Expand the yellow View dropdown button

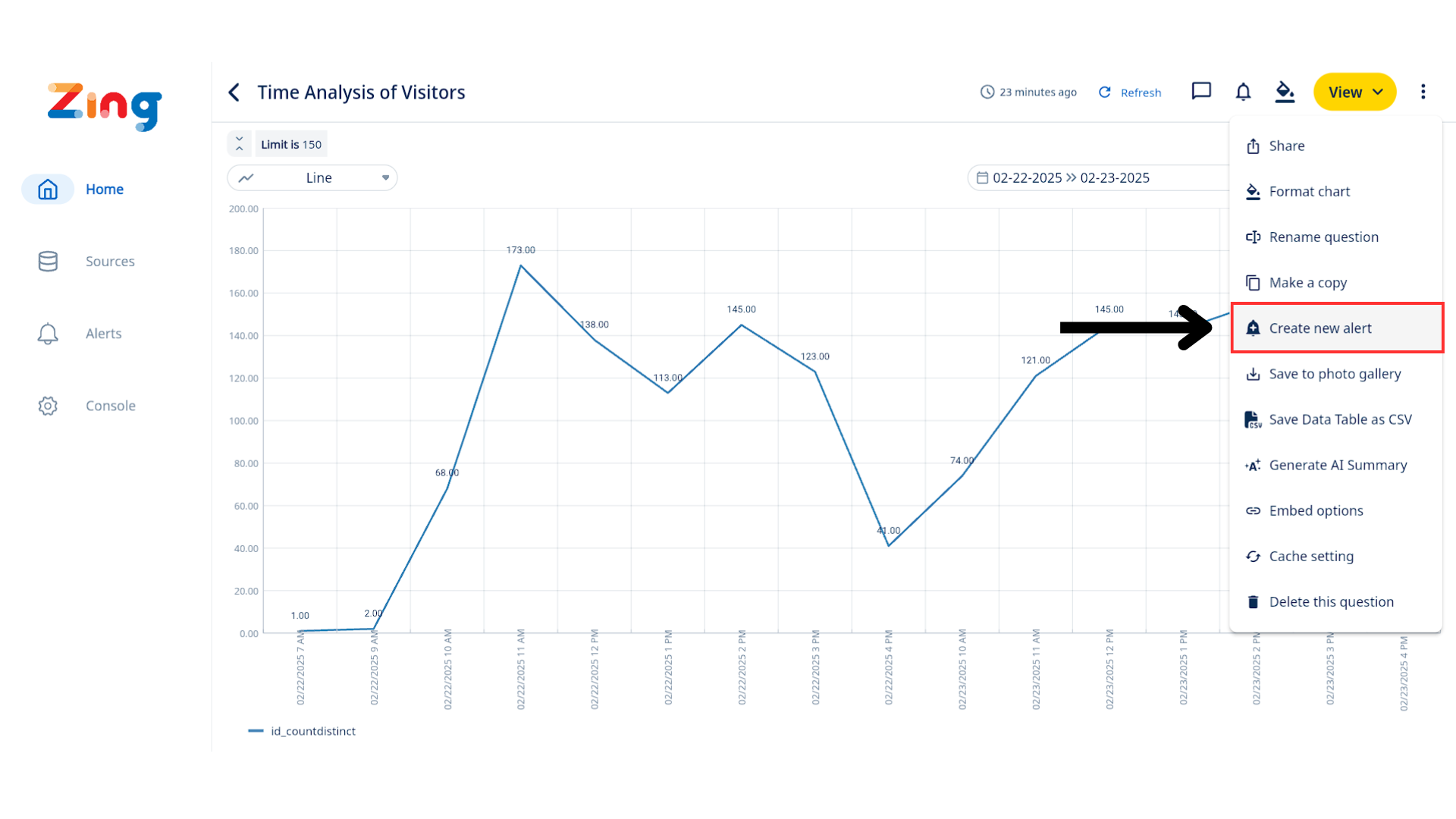(x=1354, y=93)
